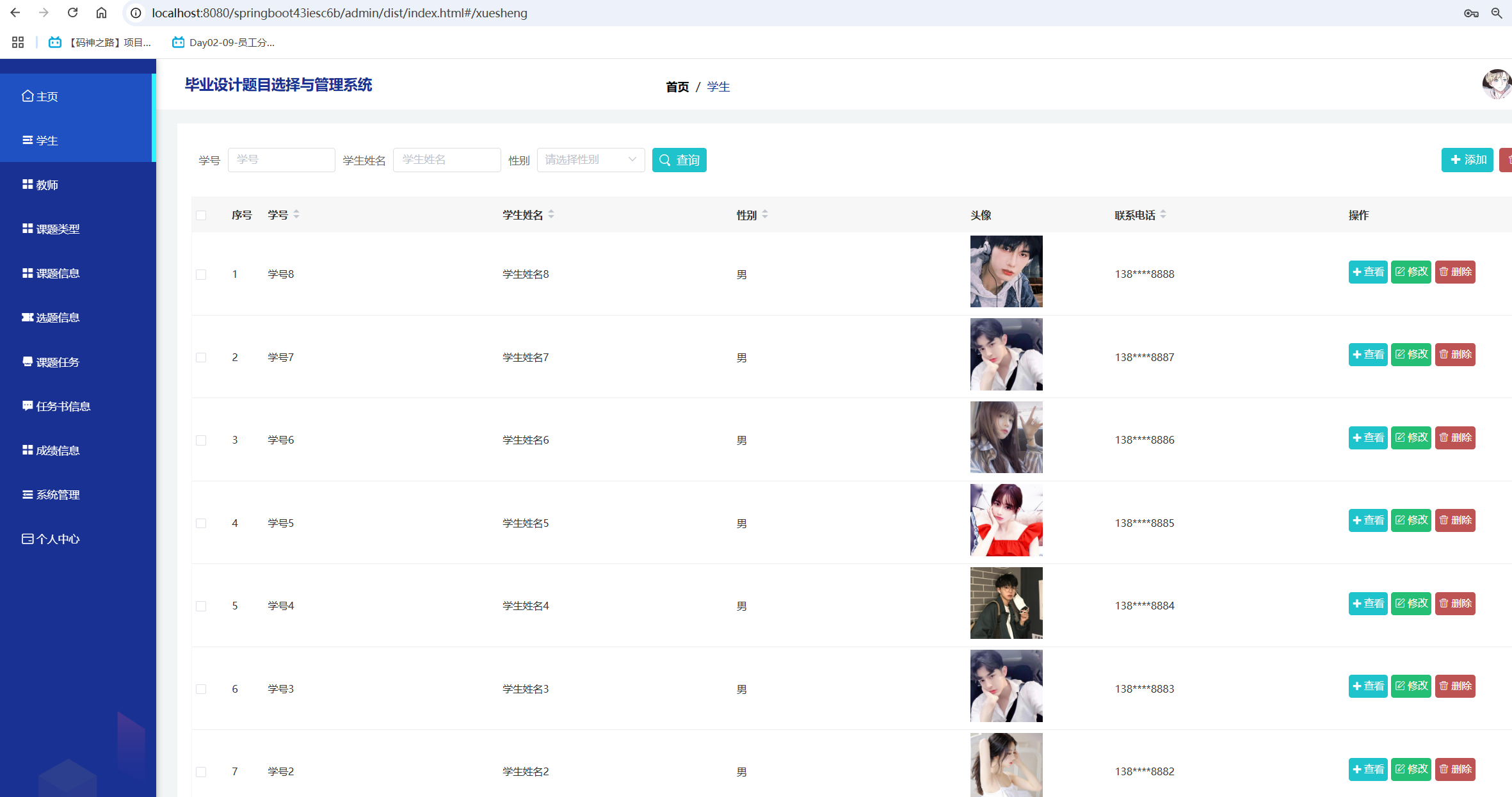Click 删除 button for 学号7 row
The width and height of the screenshot is (1512, 797).
pyautogui.click(x=1454, y=355)
